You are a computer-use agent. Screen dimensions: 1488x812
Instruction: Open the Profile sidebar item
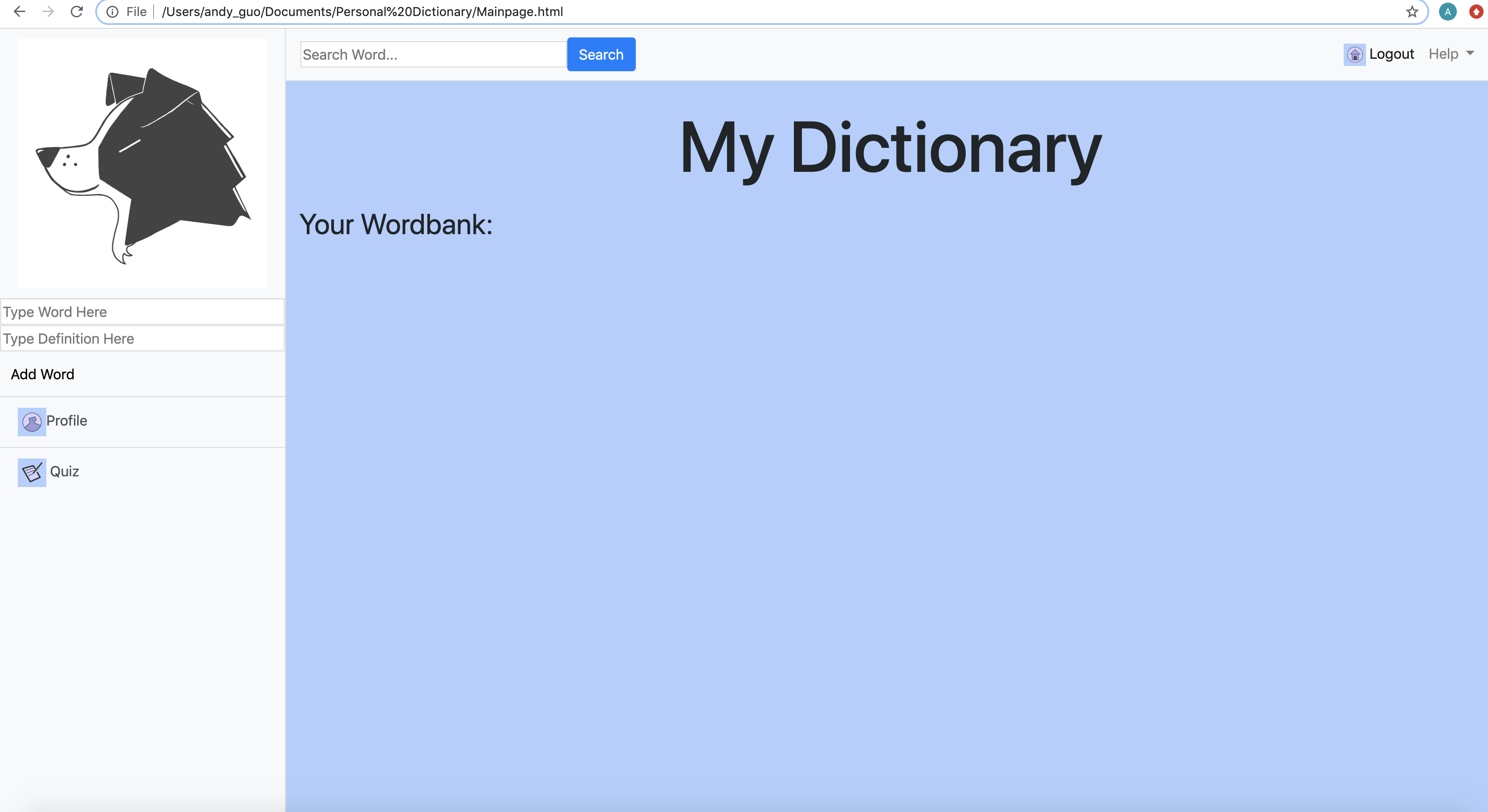(67, 421)
